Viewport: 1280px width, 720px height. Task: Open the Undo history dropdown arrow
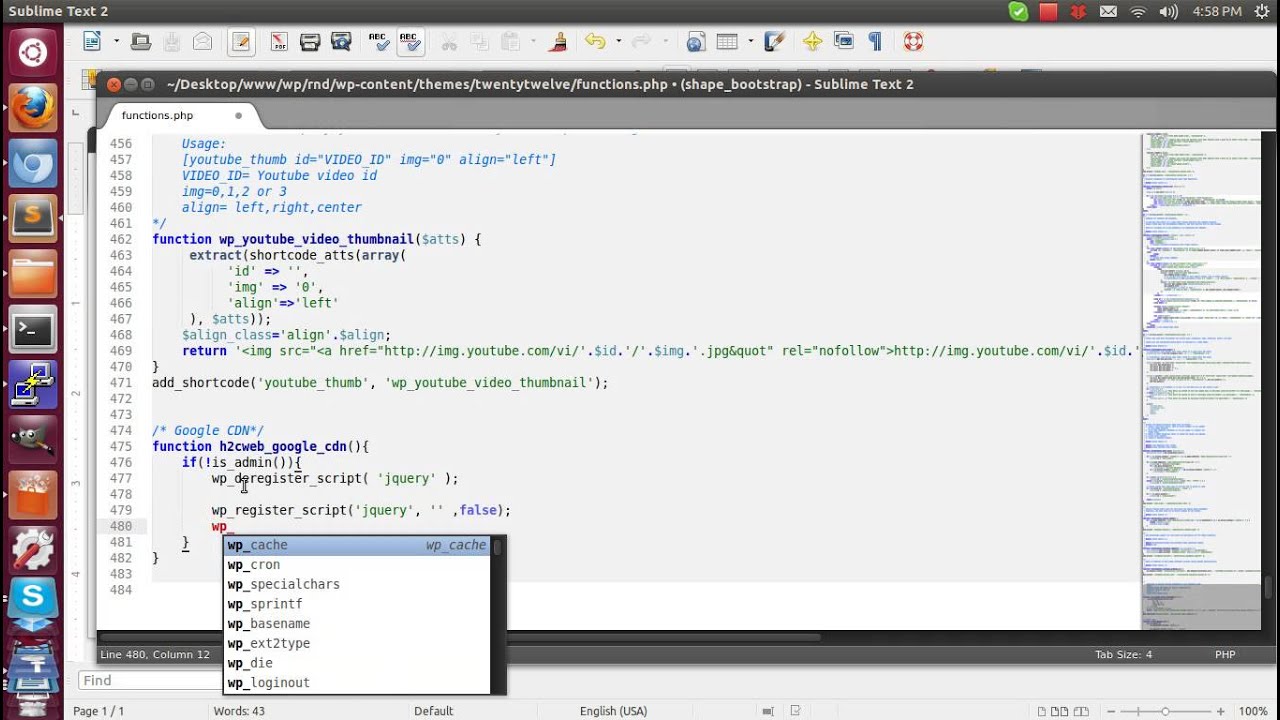point(618,42)
